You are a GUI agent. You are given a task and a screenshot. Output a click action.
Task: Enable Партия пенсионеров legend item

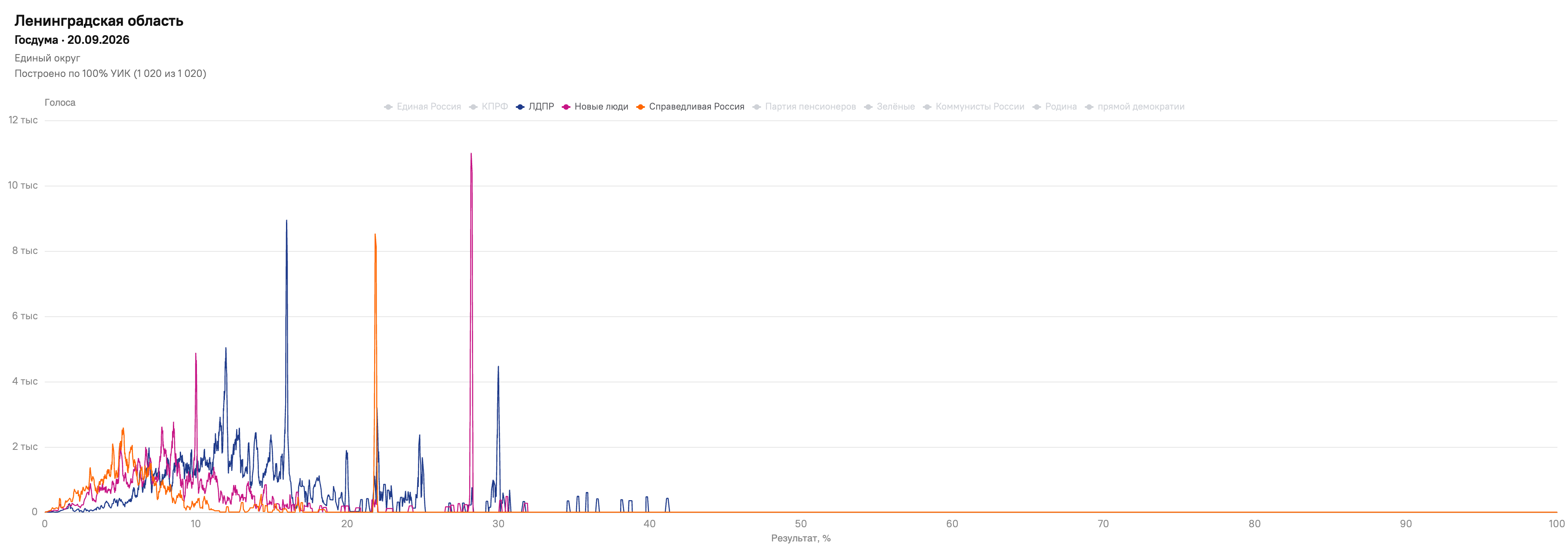tap(804, 107)
